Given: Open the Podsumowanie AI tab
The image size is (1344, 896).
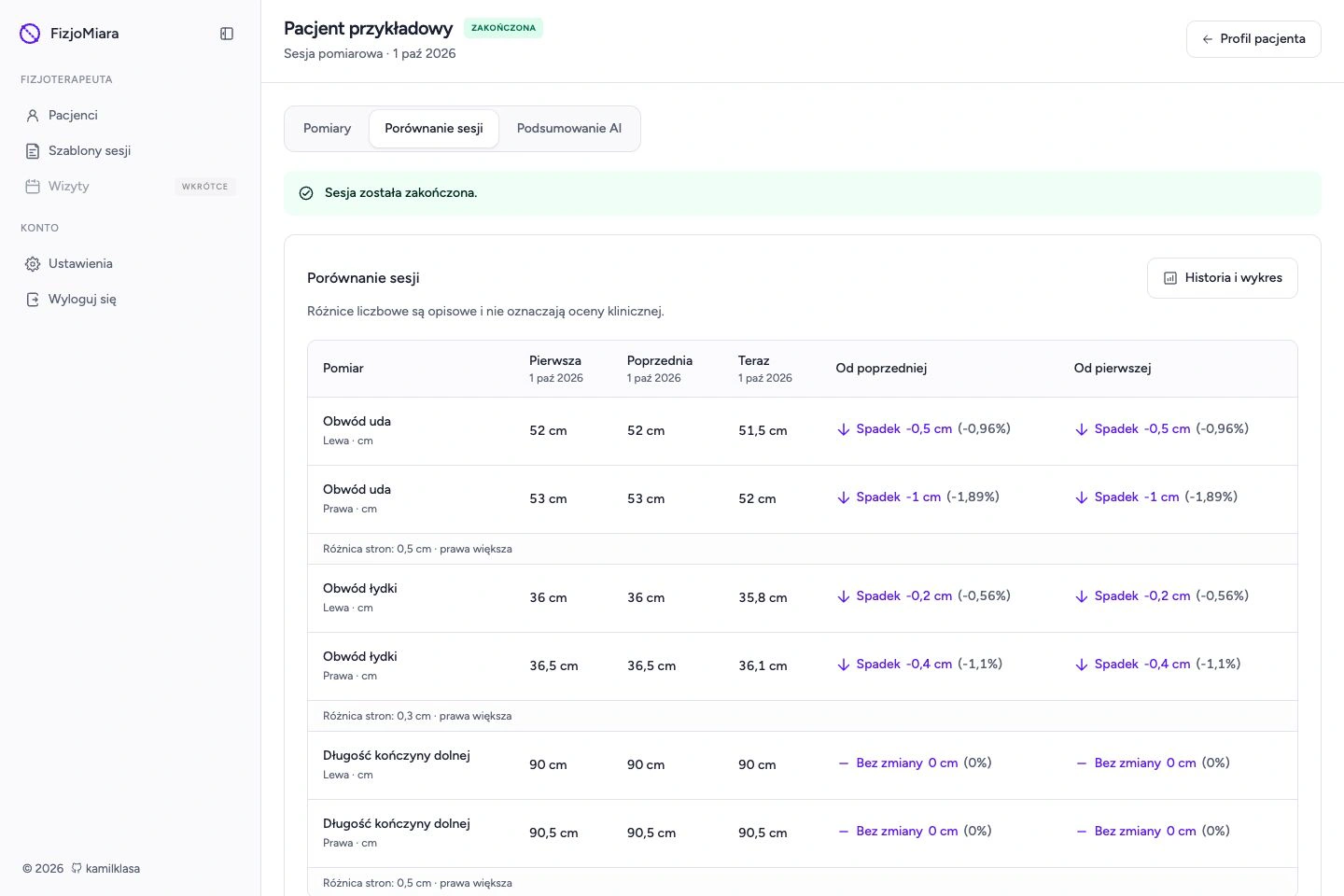Looking at the screenshot, I should [x=569, y=129].
